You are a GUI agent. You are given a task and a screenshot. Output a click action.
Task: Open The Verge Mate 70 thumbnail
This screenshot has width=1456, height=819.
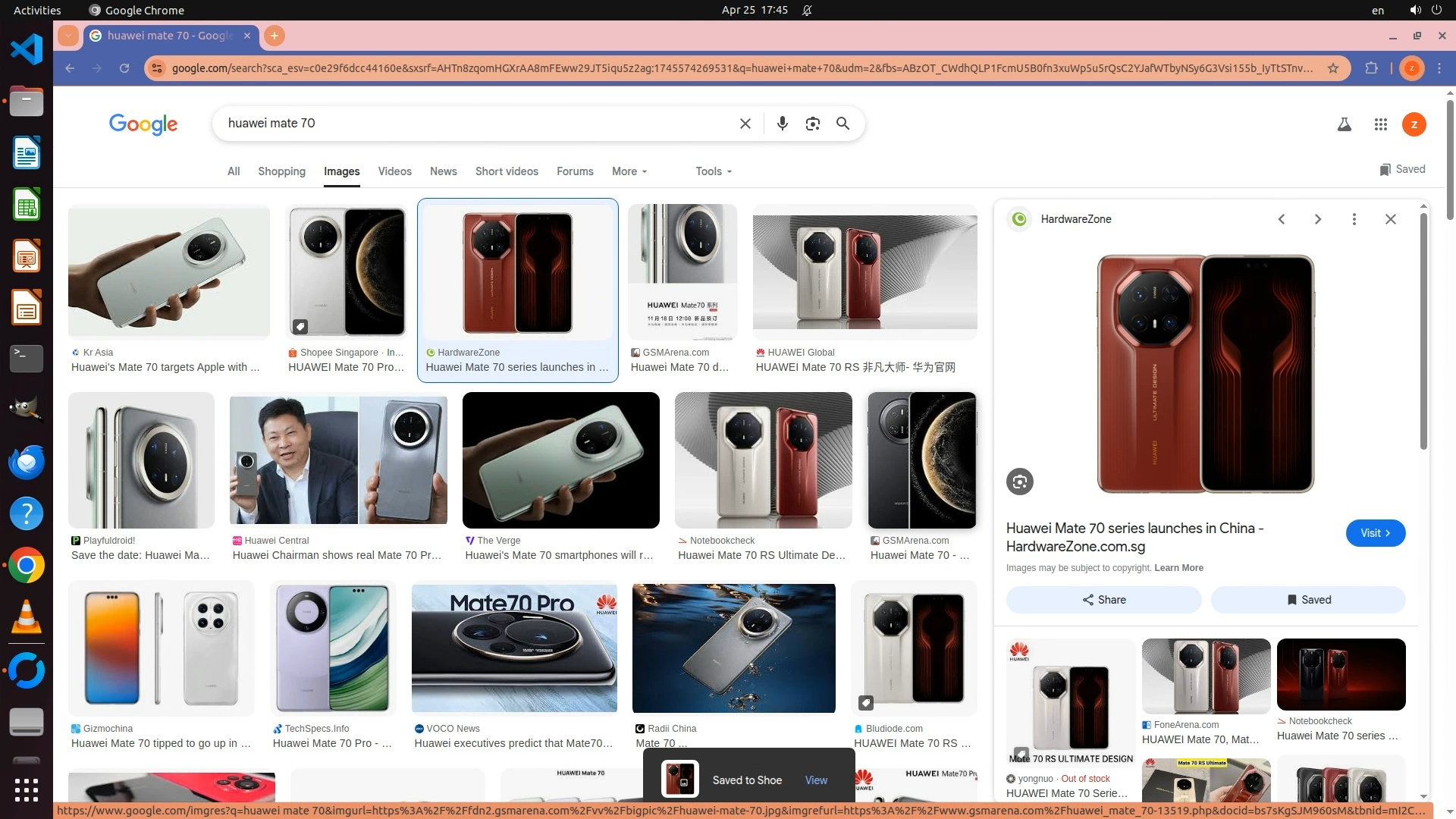560,460
